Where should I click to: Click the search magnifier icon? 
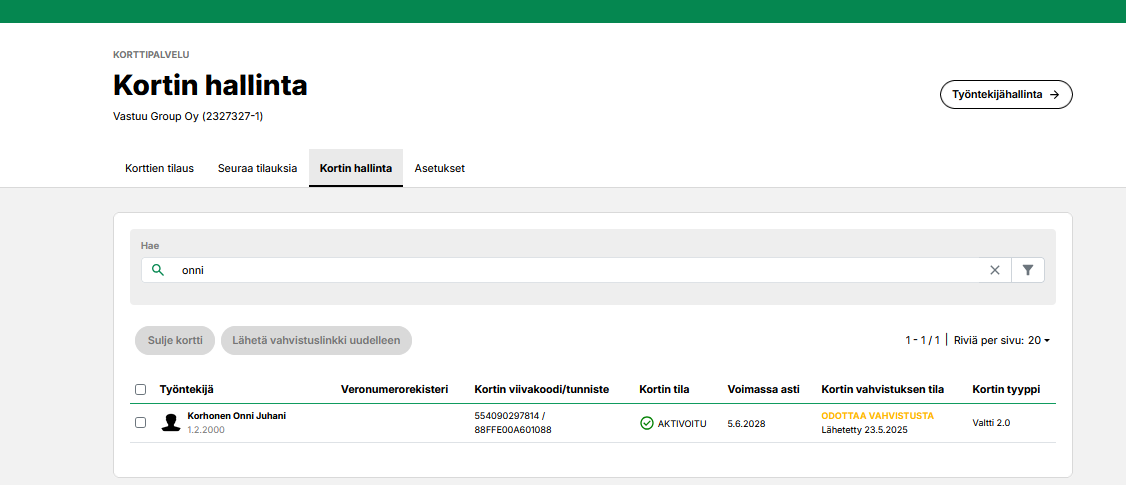[x=158, y=270]
